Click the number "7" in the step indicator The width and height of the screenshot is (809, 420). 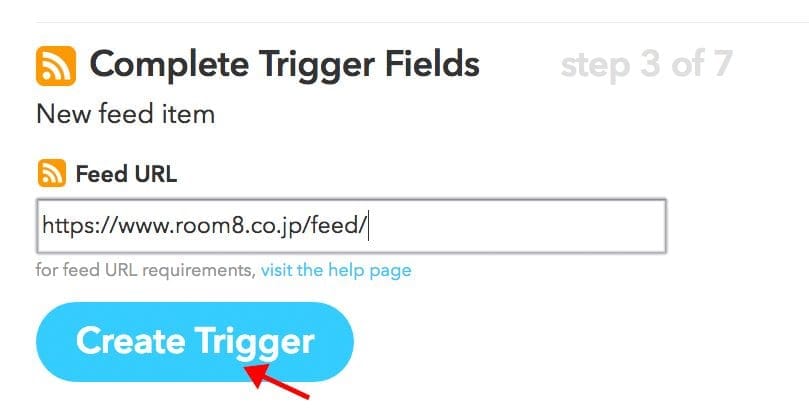coord(721,66)
